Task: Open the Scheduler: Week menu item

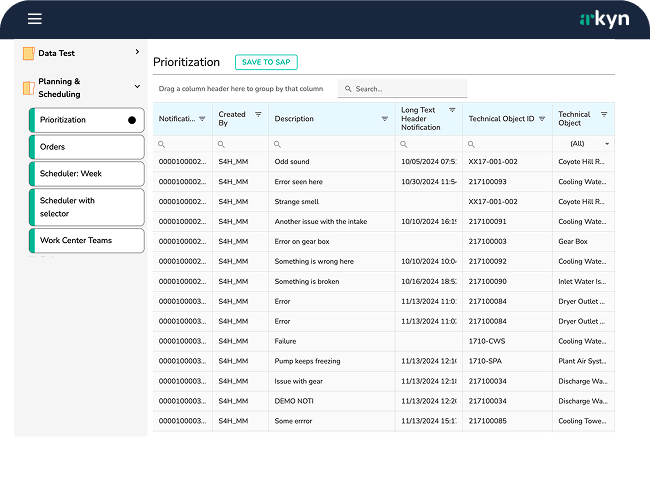Action: click(87, 174)
